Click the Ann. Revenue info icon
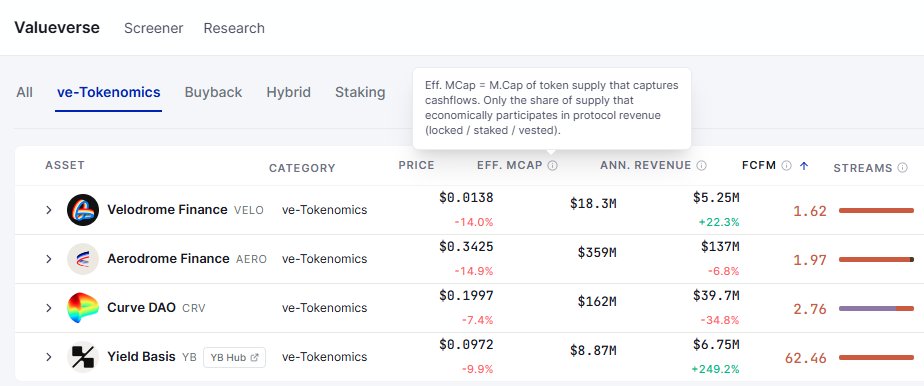 tap(701, 166)
